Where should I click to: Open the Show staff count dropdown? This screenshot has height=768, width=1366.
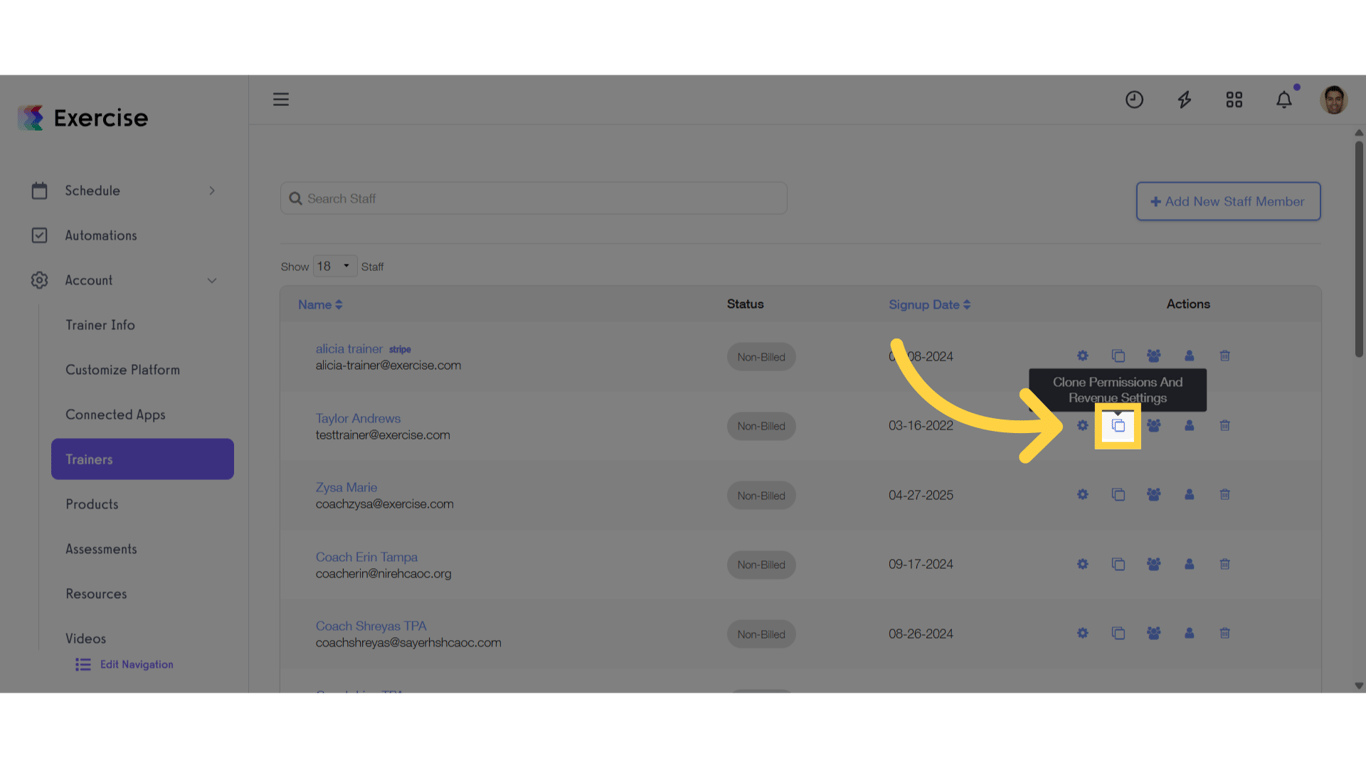(334, 266)
